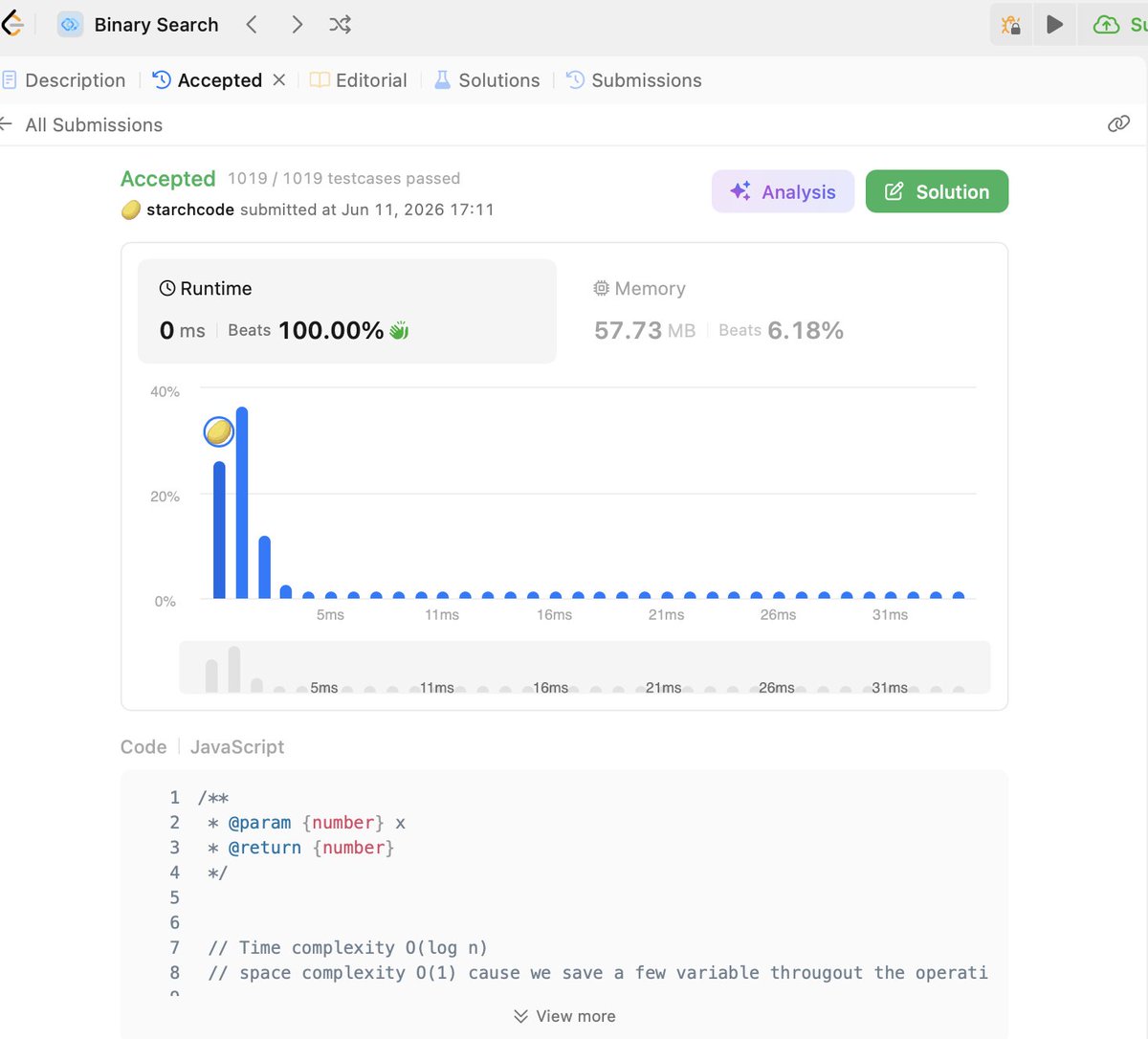
Task: Click the chart range slider under histogram
Action: click(x=585, y=668)
